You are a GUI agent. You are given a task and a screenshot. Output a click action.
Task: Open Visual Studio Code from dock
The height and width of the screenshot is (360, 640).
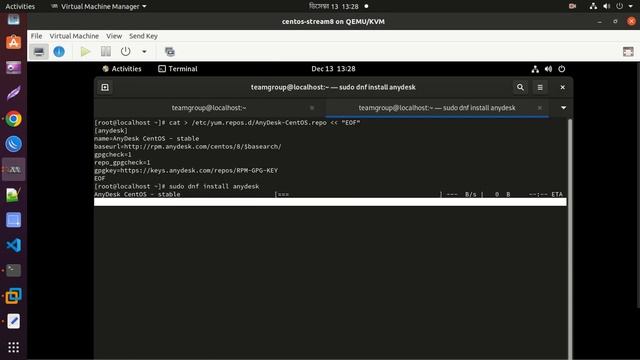click(x=13, y=245)
